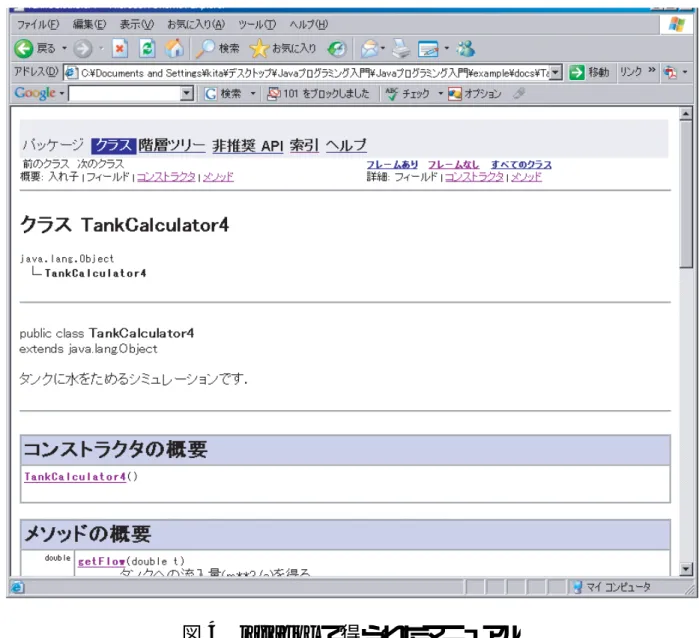The width and height of the screenshot is (699, 638).
Task: Click the Back (戻る) arrow button
Action: [23, 48]
